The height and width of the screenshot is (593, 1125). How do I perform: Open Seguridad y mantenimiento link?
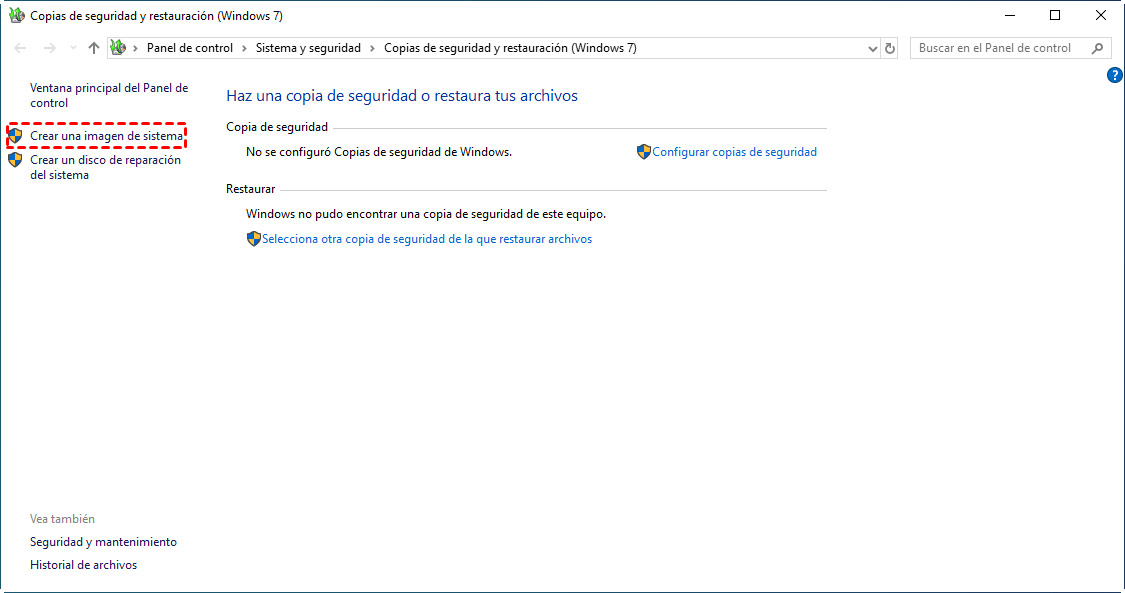(103, 542)
